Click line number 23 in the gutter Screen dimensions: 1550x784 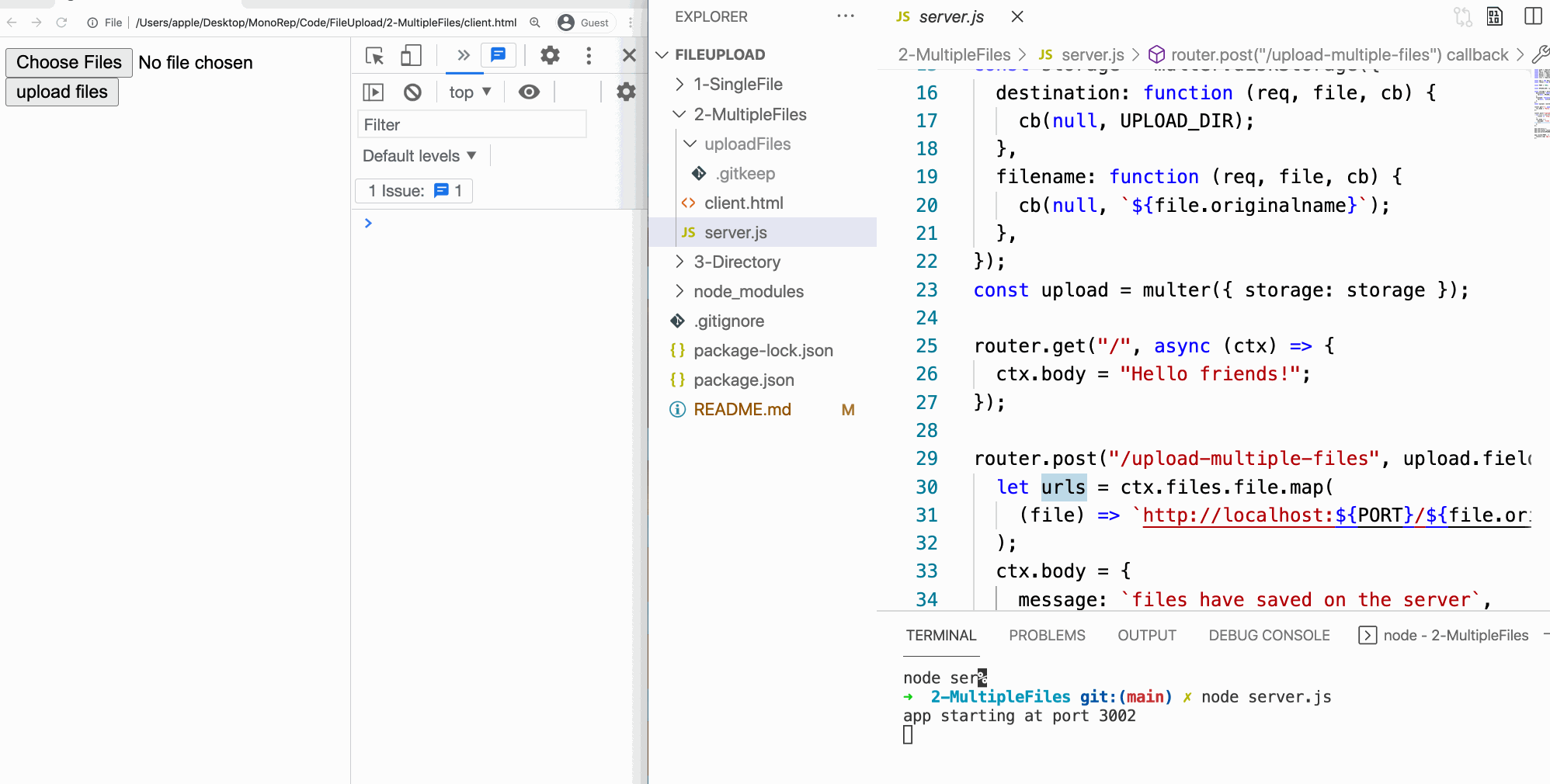coord(926,290)
